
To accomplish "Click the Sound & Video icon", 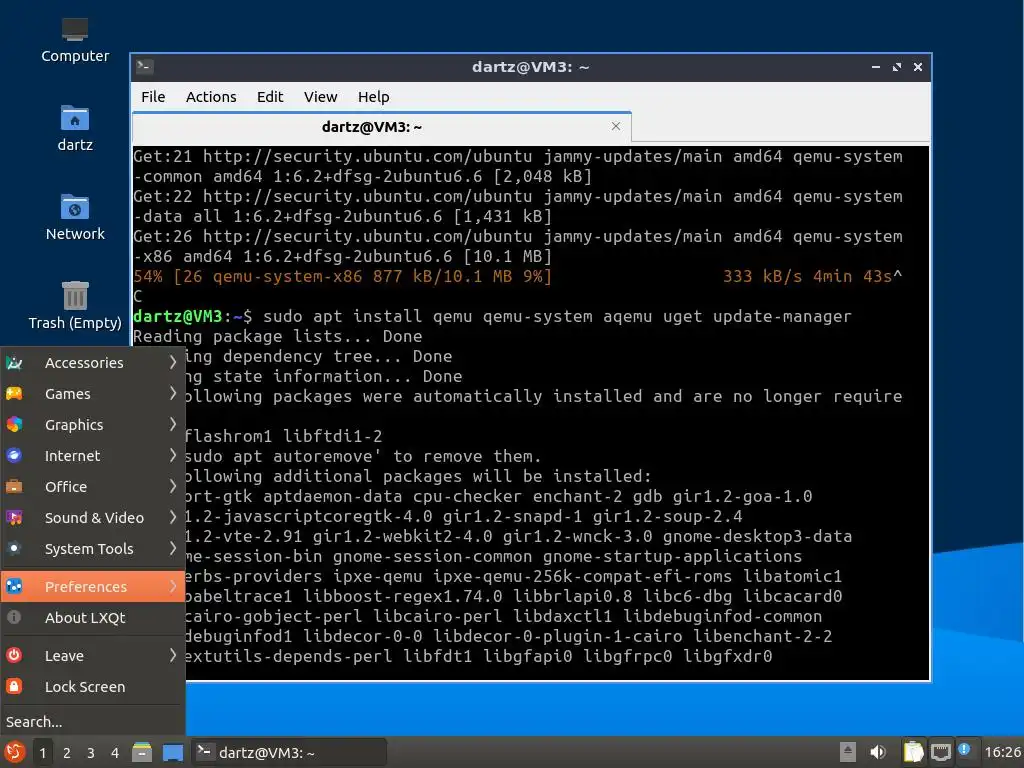I will [14, 518].
